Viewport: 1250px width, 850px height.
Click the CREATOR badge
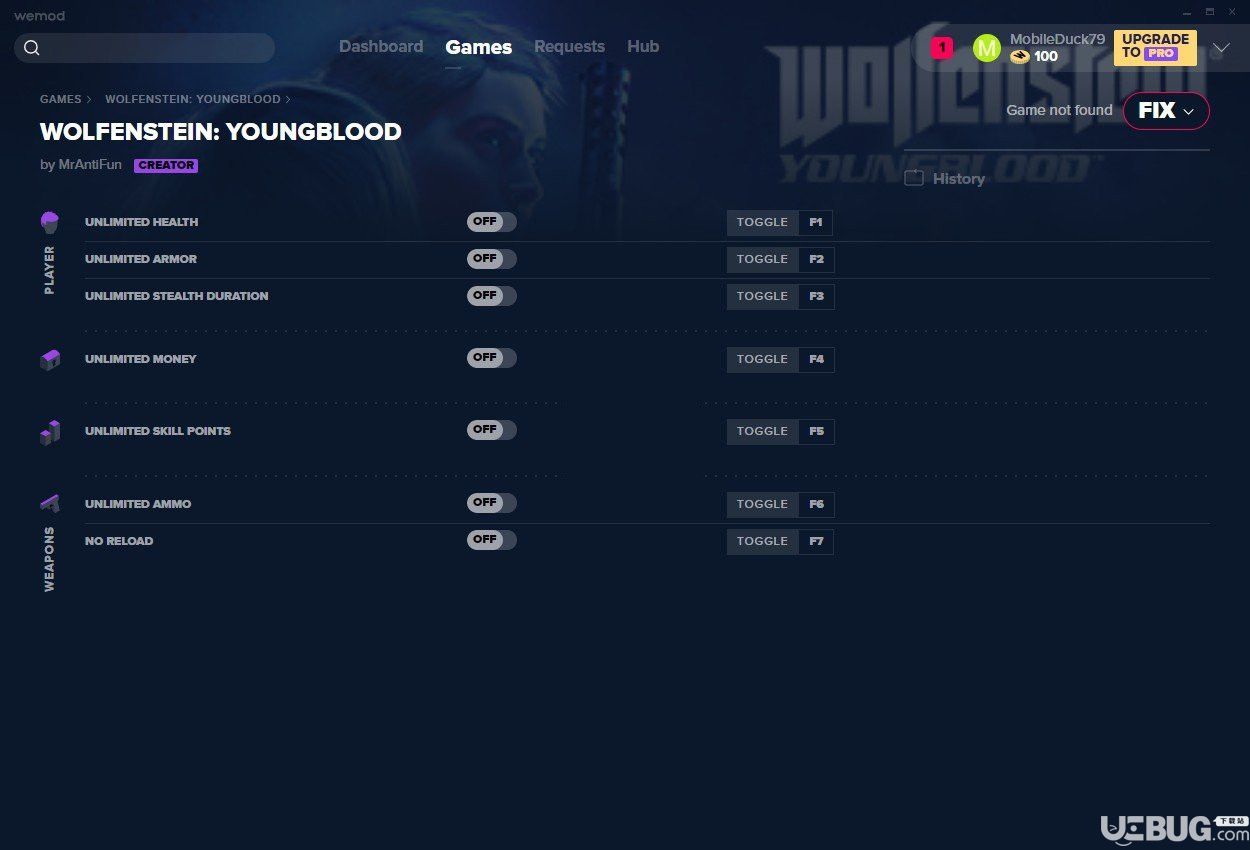(x=166, y=166)
